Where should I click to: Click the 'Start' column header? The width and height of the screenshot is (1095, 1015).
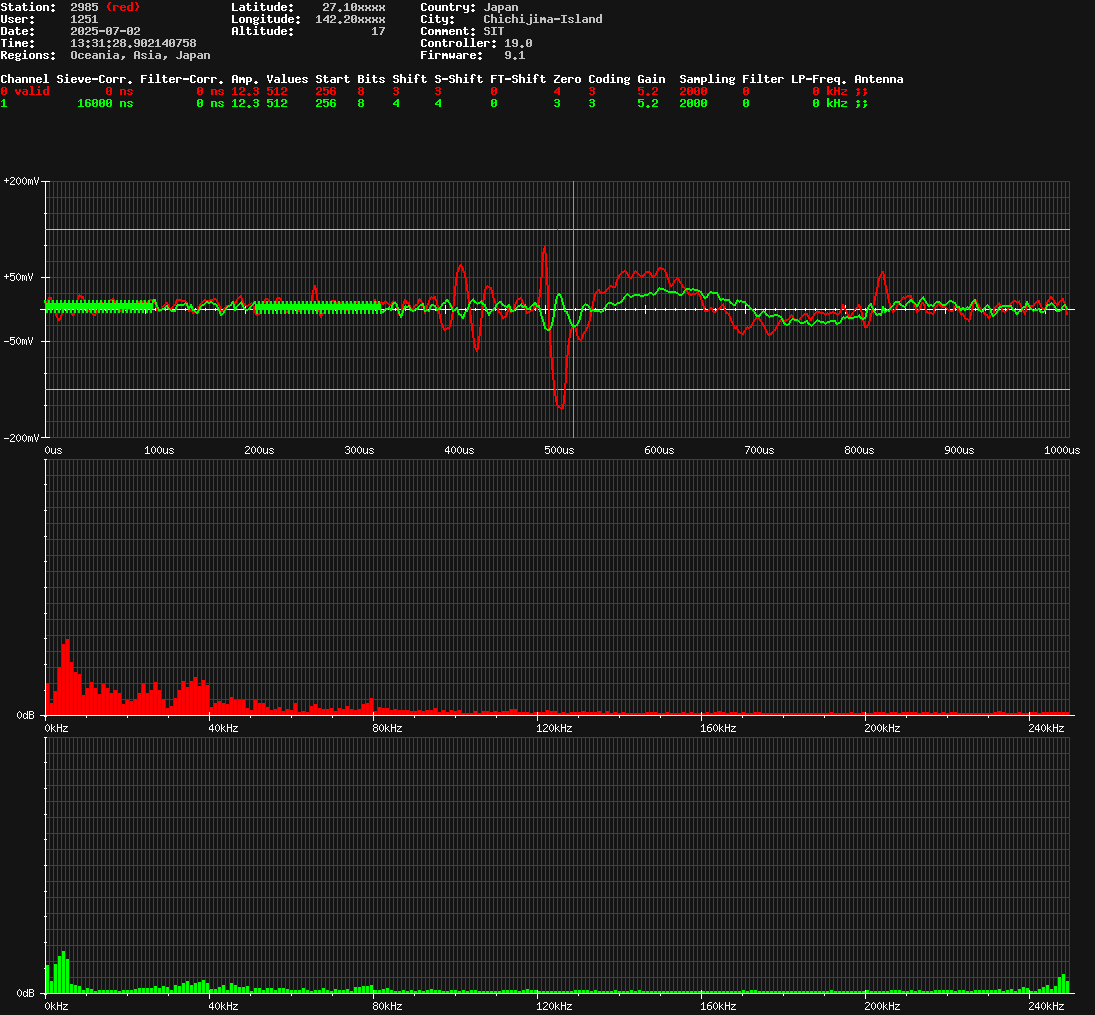pyautogui.click(x=332, y=79)
